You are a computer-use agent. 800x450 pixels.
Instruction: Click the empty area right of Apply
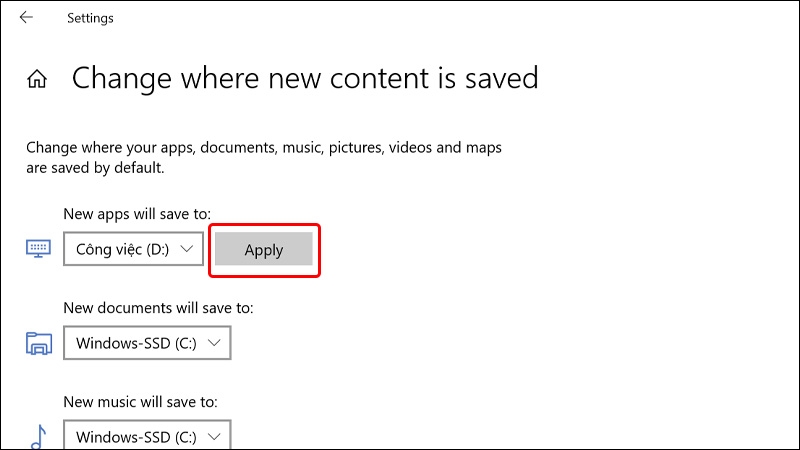click(x=510, y=249)
